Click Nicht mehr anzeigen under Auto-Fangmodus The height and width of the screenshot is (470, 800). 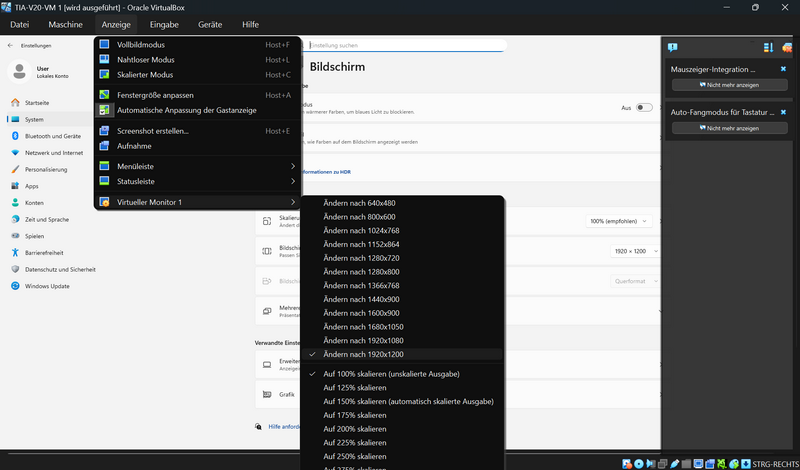tap(729, 128)
